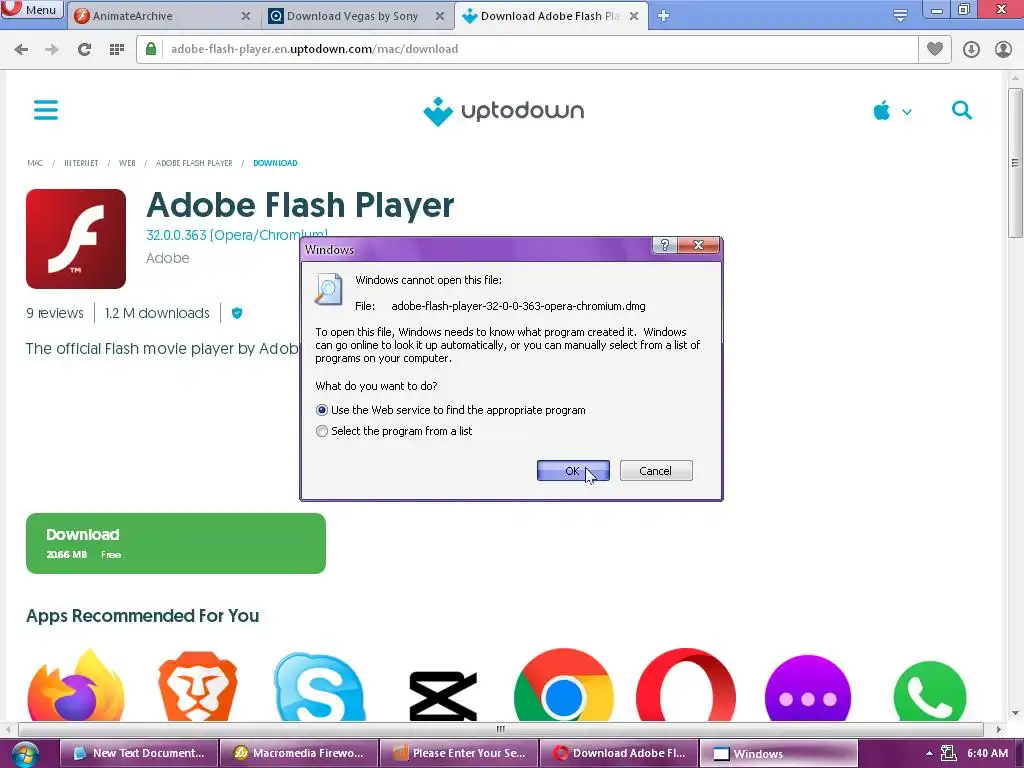Image resolution: width=1024 pixels, height=768 pixels.
Task: Open the purple chat bubble app icon
Action: [x=808, y=689]
